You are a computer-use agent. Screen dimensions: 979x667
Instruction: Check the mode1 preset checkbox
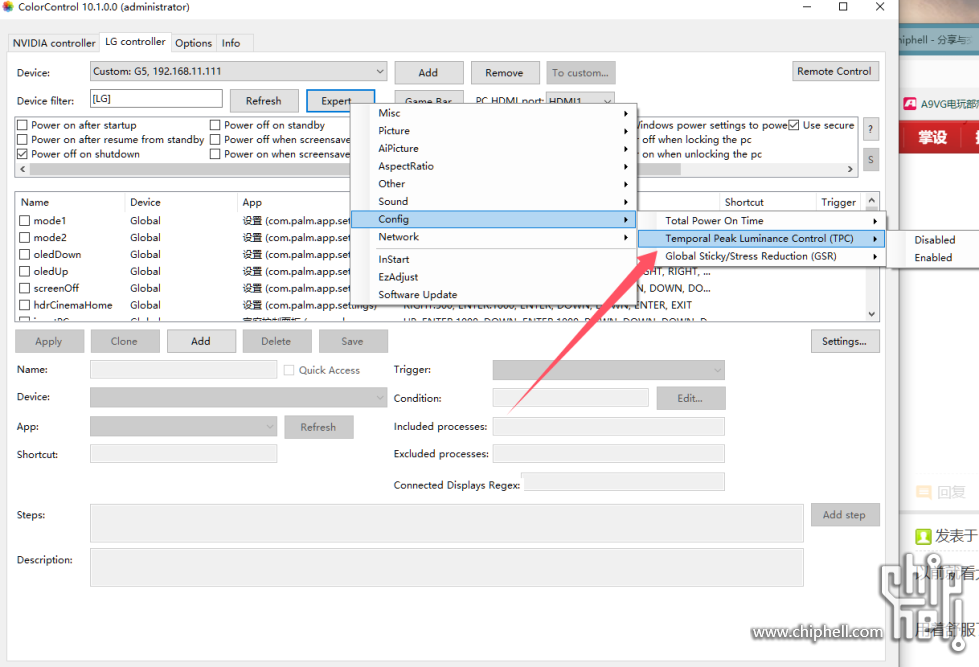click(x=25, y=220)
